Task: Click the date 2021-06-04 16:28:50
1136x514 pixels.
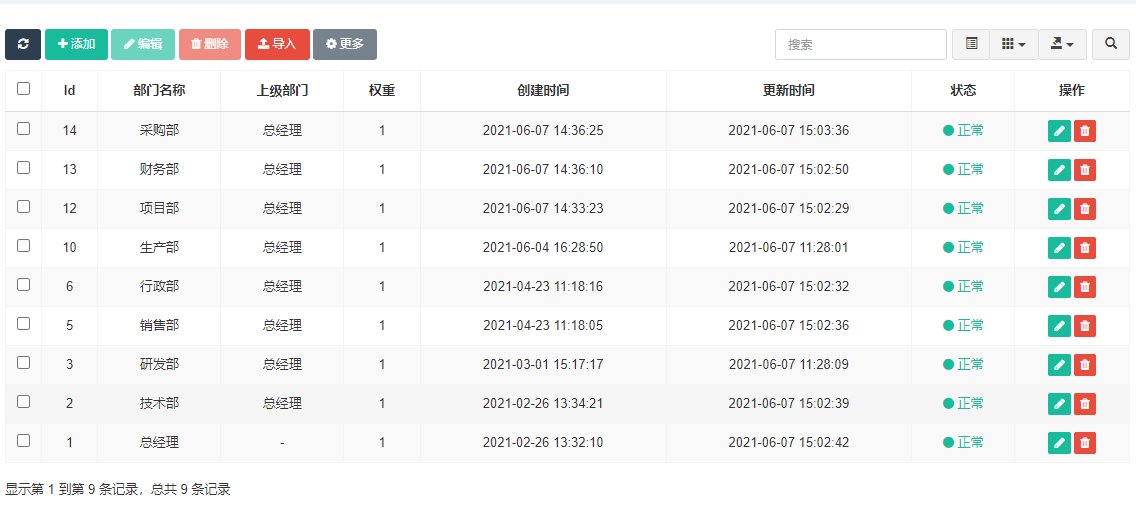Action: (543, 247)
